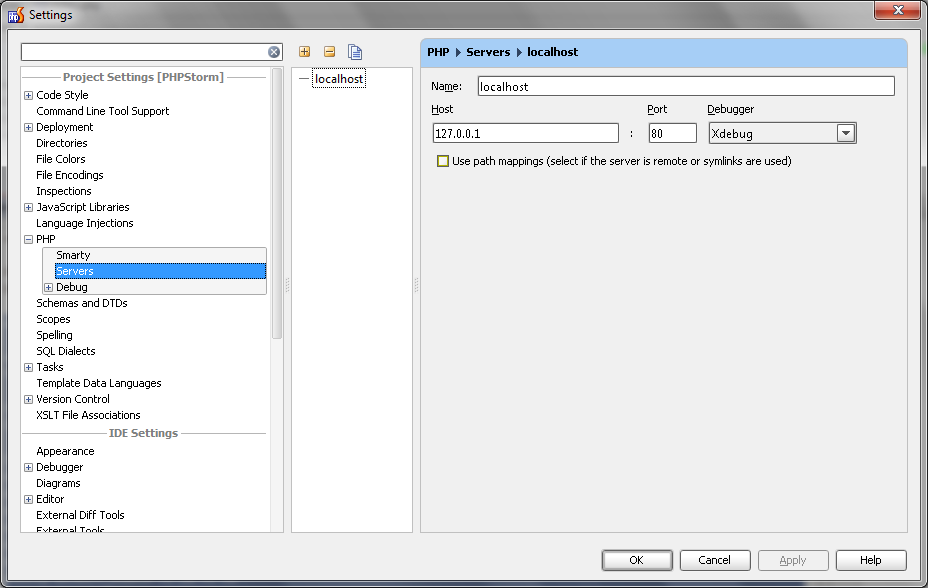Open Directories settings
The image size is (928, 588).
click(62, 143)
